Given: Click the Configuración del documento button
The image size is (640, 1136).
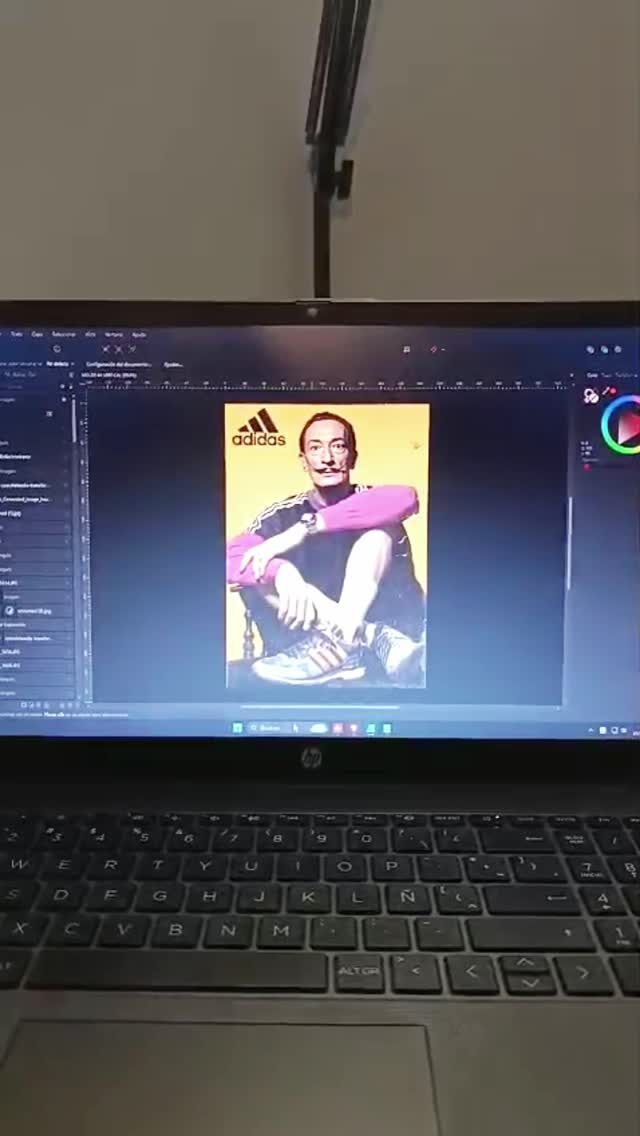Looking at the screenshot, I should click(x=118, y=364).
